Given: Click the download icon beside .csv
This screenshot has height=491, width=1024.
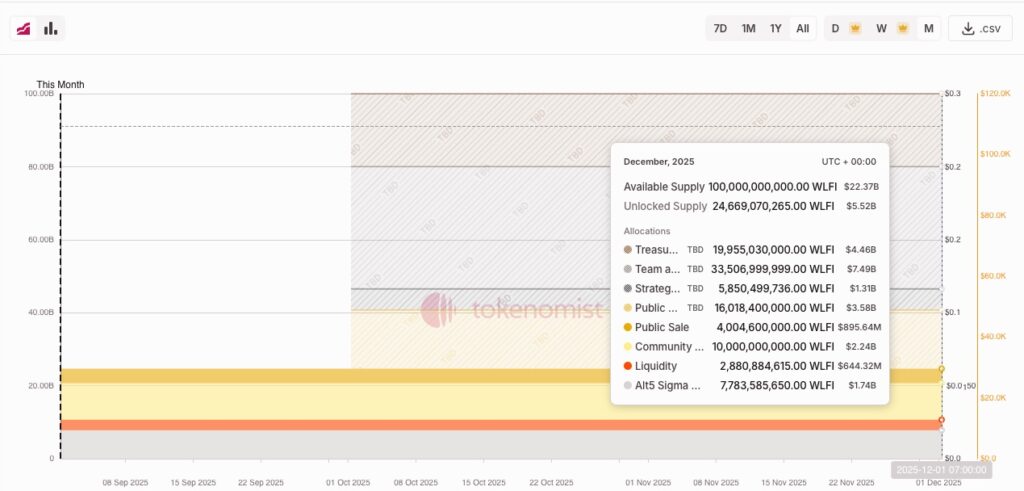Looking at the screenshot, I should pos(967,28).
